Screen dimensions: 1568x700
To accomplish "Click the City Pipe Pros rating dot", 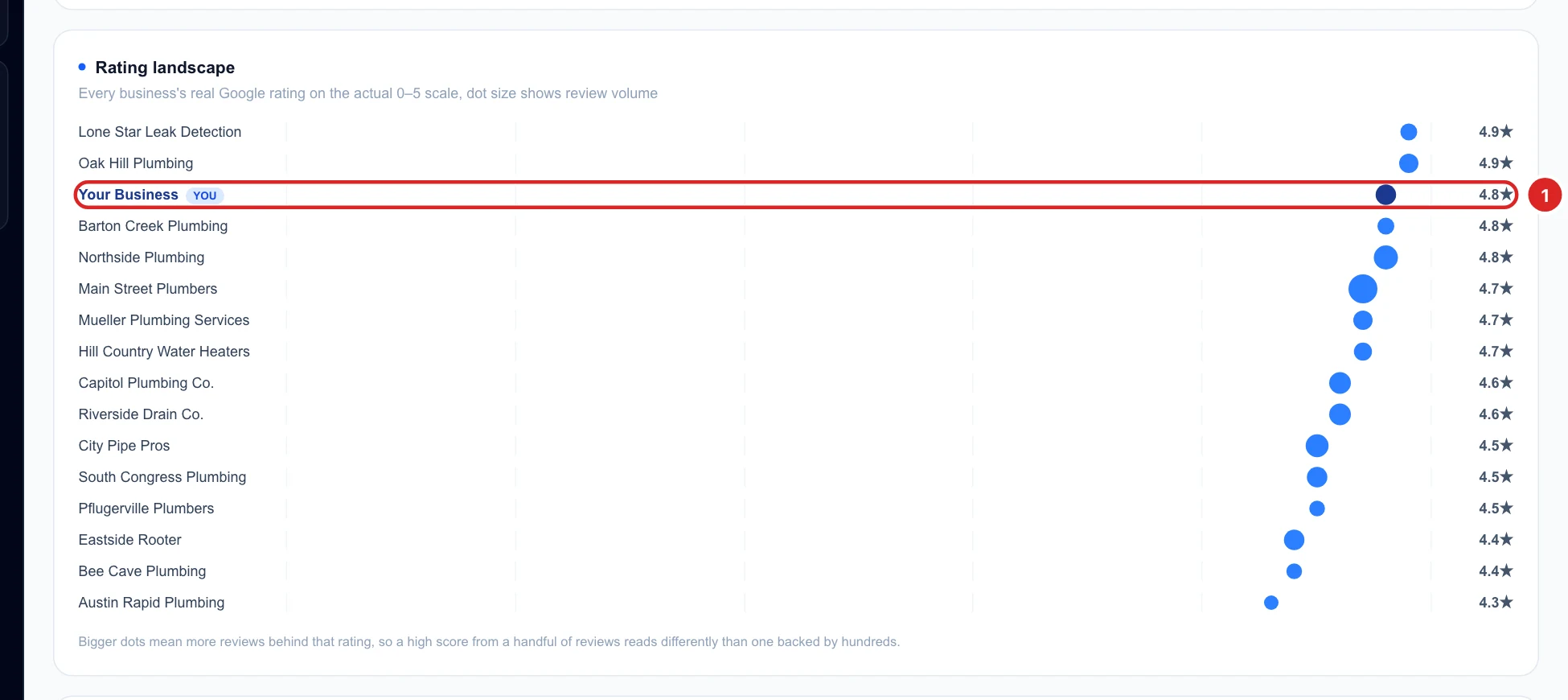I will [1317, 446].
